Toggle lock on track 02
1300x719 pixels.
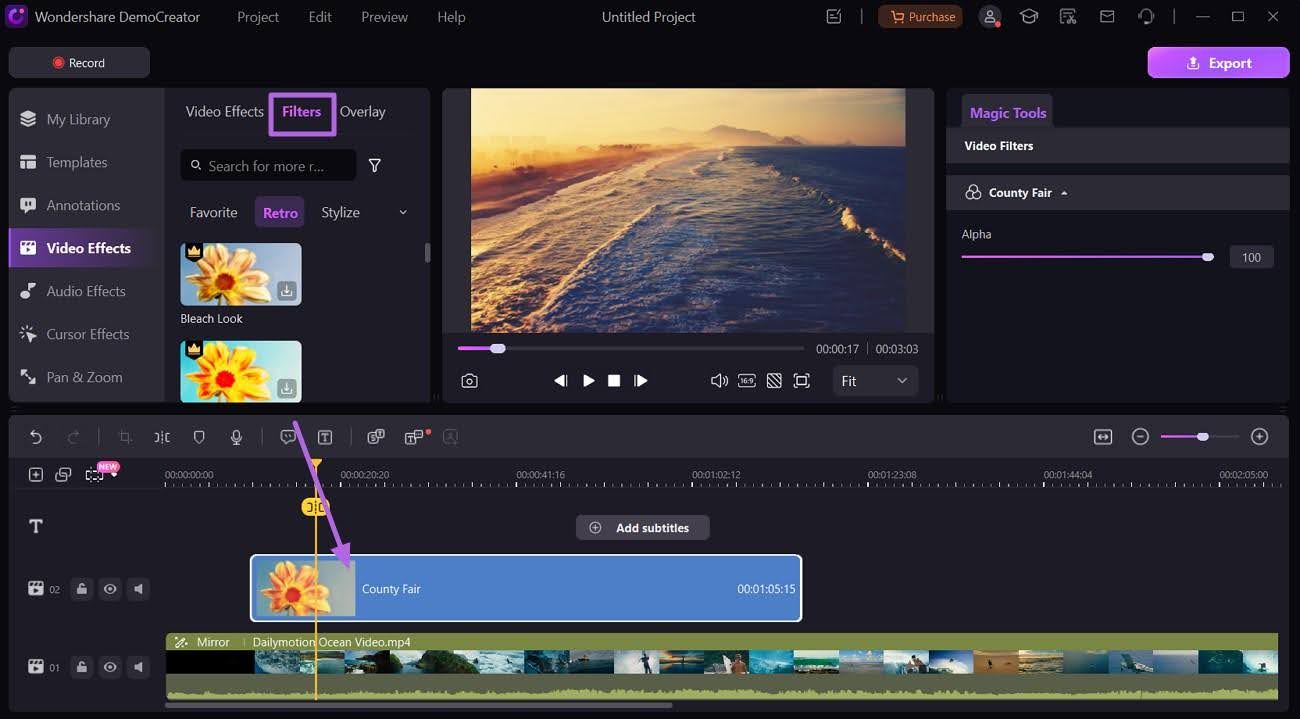82,589
